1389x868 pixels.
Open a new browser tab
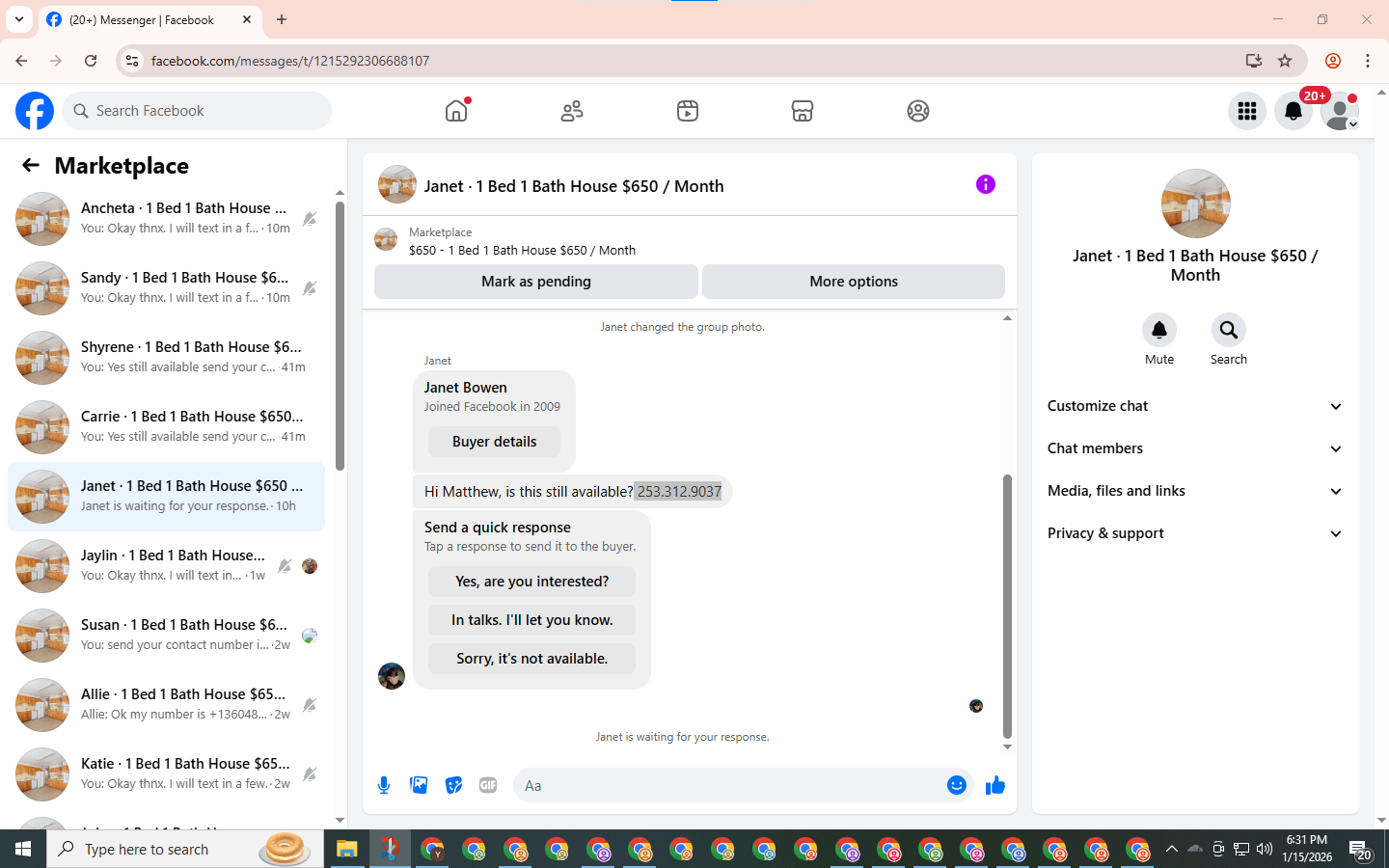click(282, 19)
